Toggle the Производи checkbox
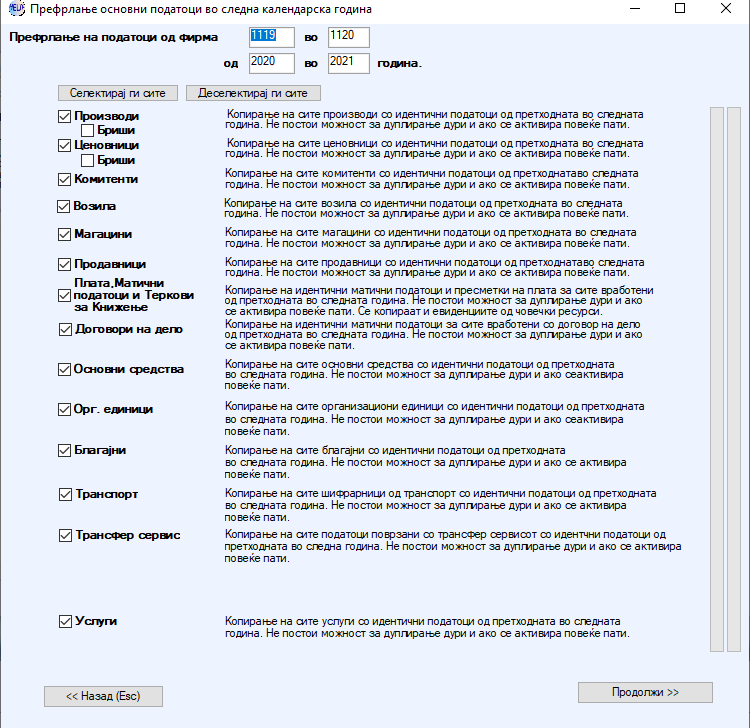This screenshot has height=728, width=753. click(64, 116)
